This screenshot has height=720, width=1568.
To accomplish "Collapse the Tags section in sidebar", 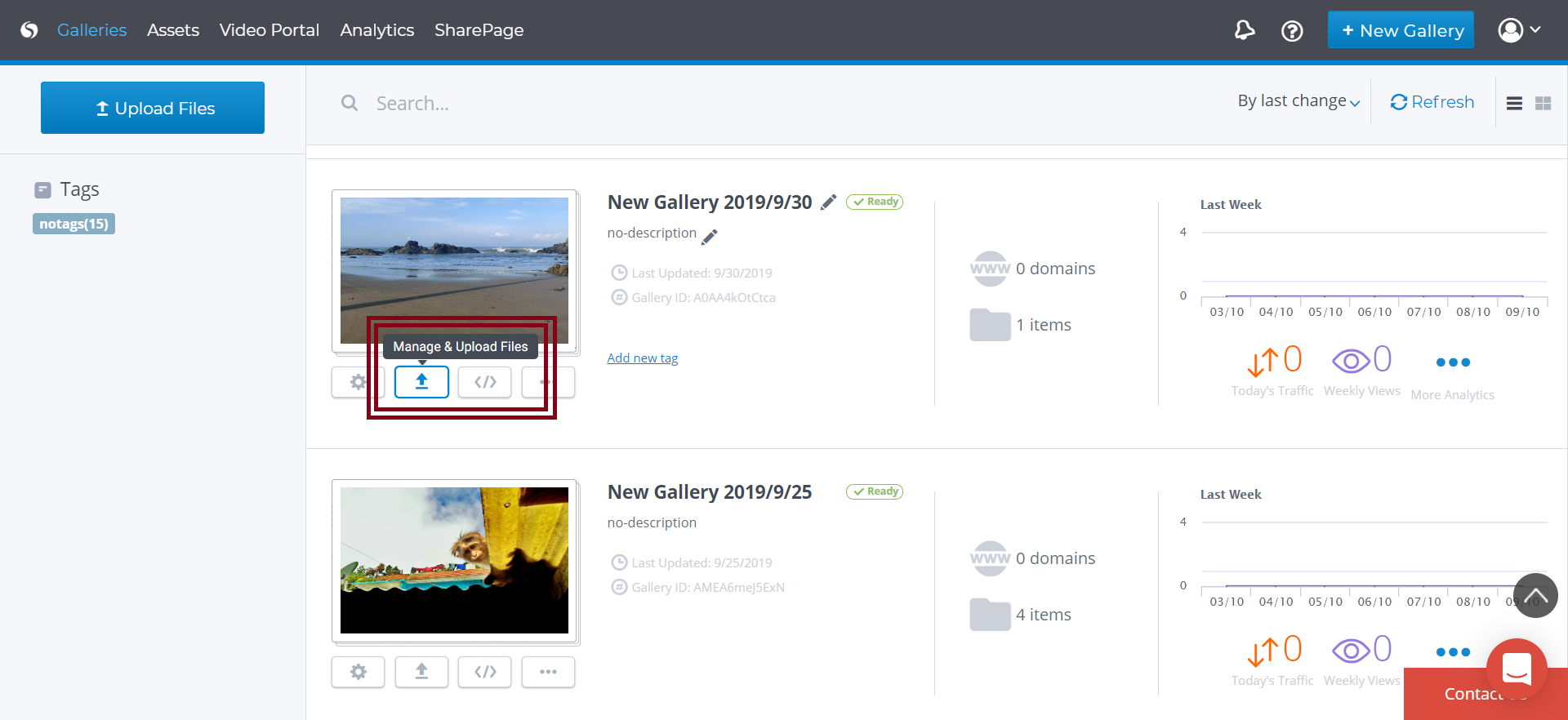I will (42, 189).
